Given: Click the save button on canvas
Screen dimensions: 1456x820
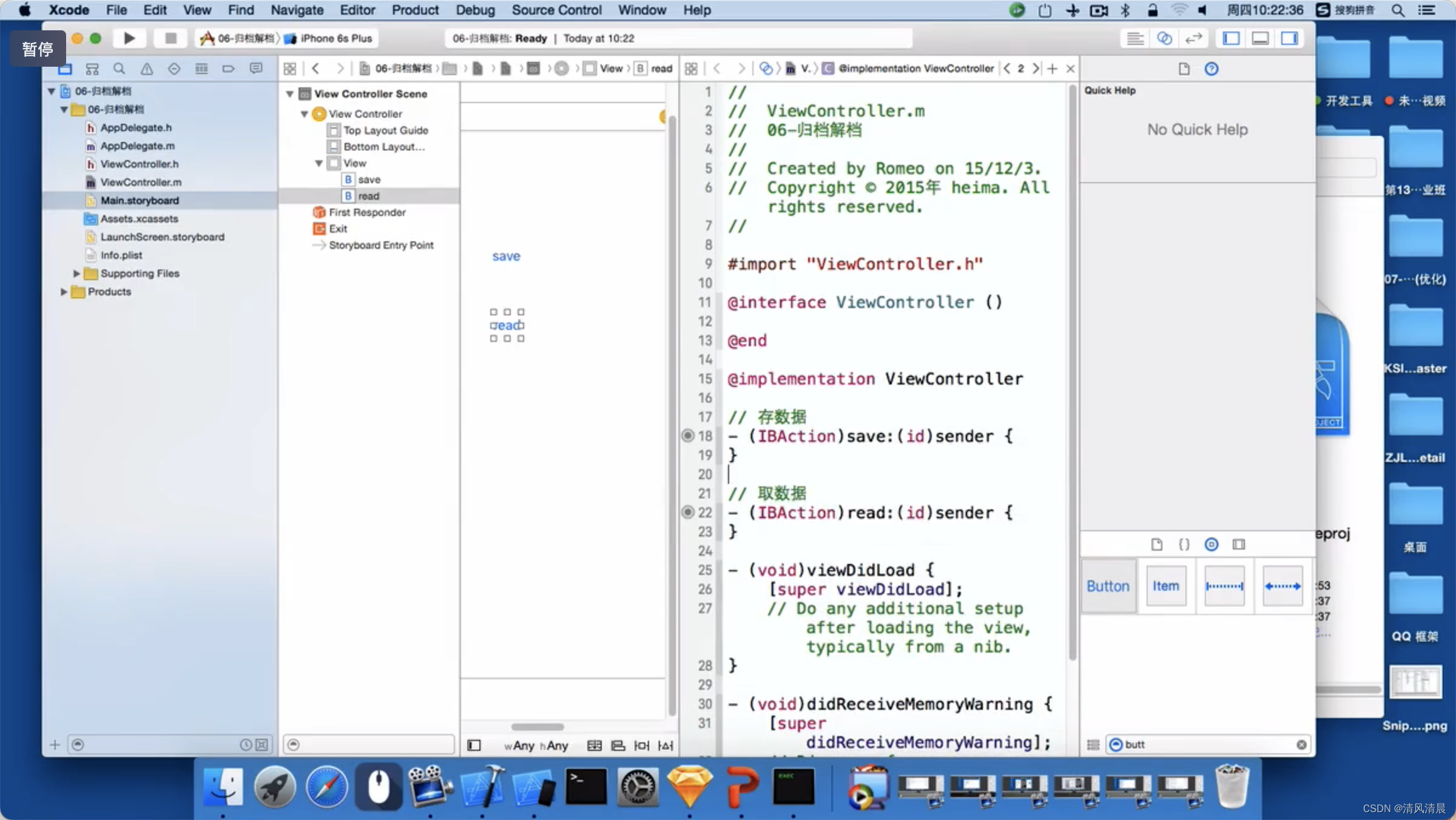Looking at the screenshot, I should [506, 256].
